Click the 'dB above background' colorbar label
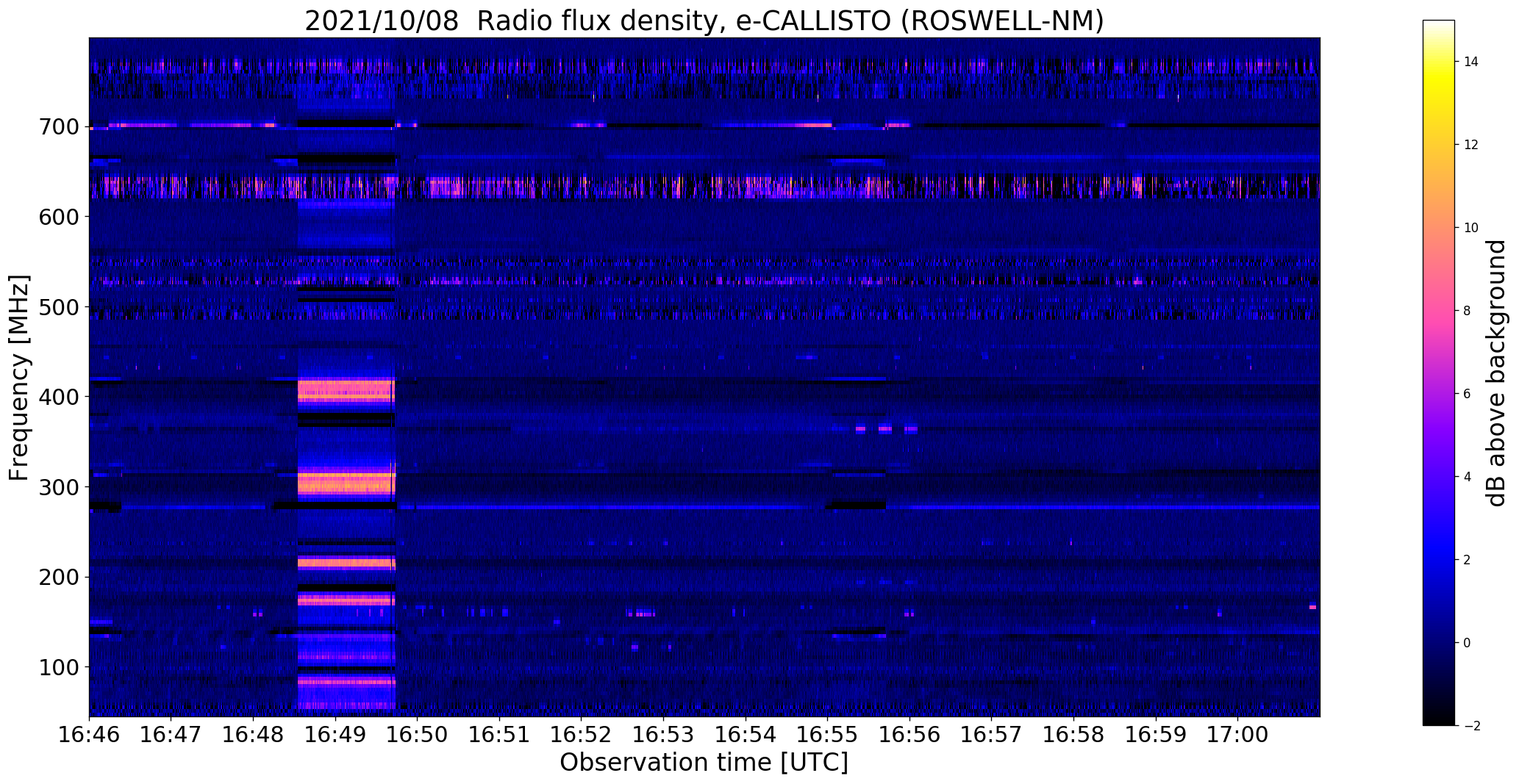The width and height of the screenshot is (1519, 784). point(1495,373)
